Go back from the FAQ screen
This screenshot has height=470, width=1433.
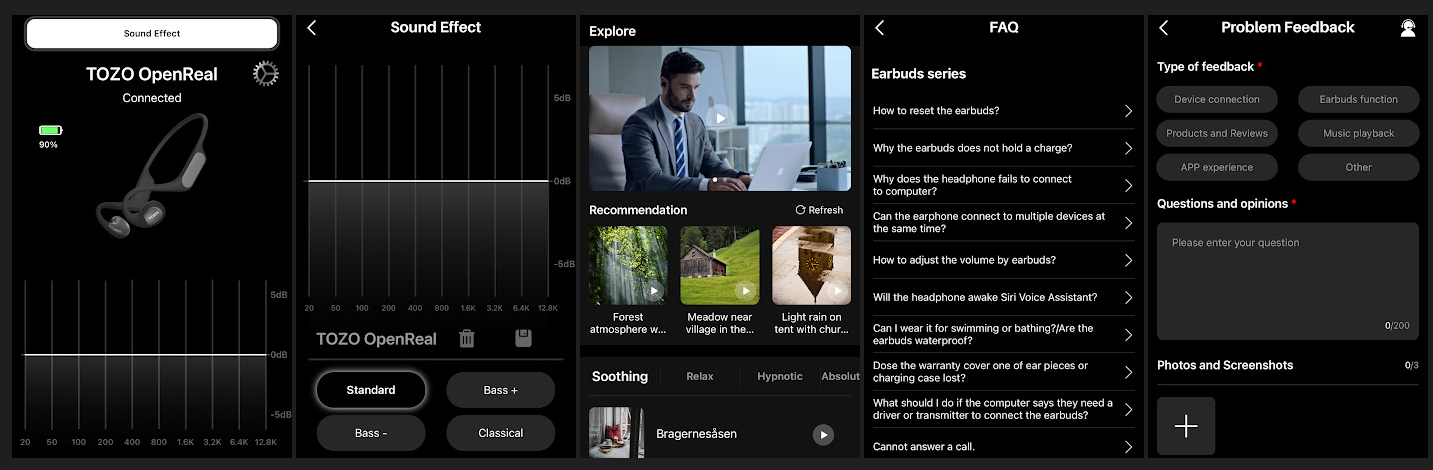tap(880, 28)
